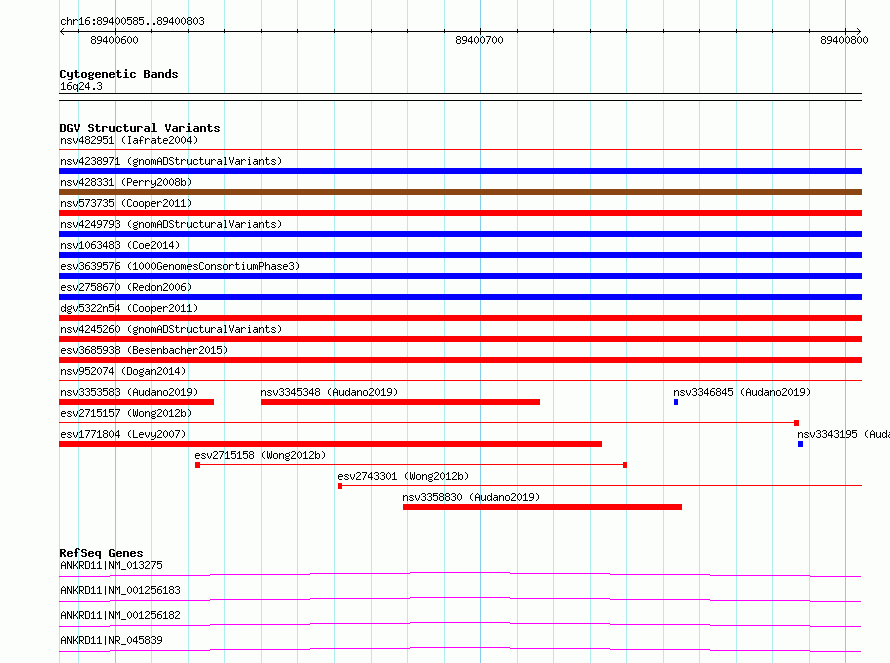Select nsv3346845 (Audano2019) label
This screenshot has height=663, width=890.
coord(742,392)
